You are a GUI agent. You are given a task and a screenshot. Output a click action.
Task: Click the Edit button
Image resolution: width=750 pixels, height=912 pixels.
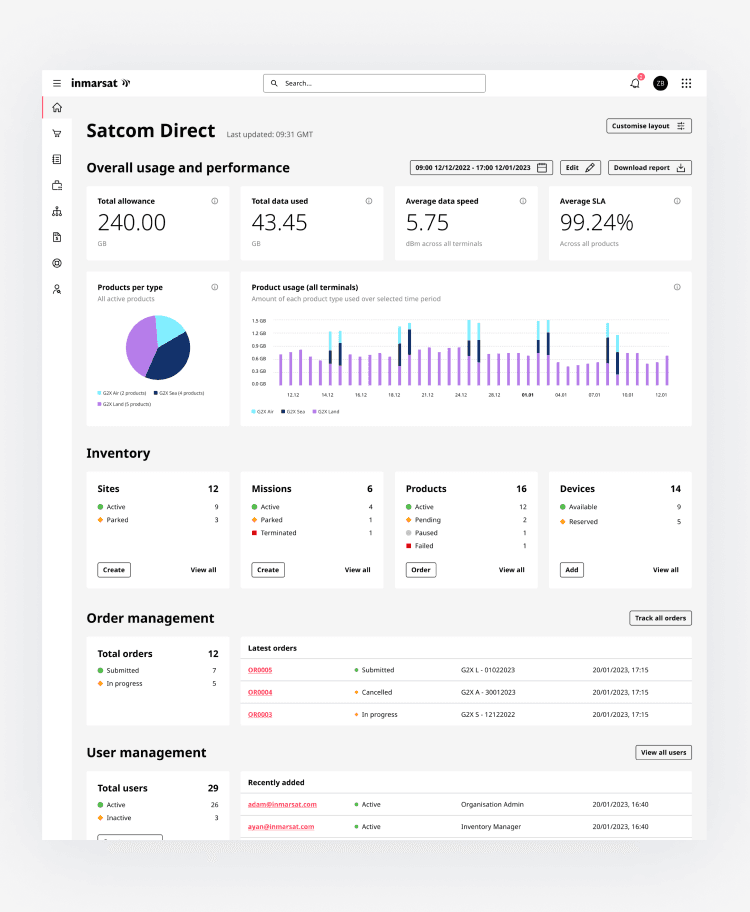tap(580, 168)
